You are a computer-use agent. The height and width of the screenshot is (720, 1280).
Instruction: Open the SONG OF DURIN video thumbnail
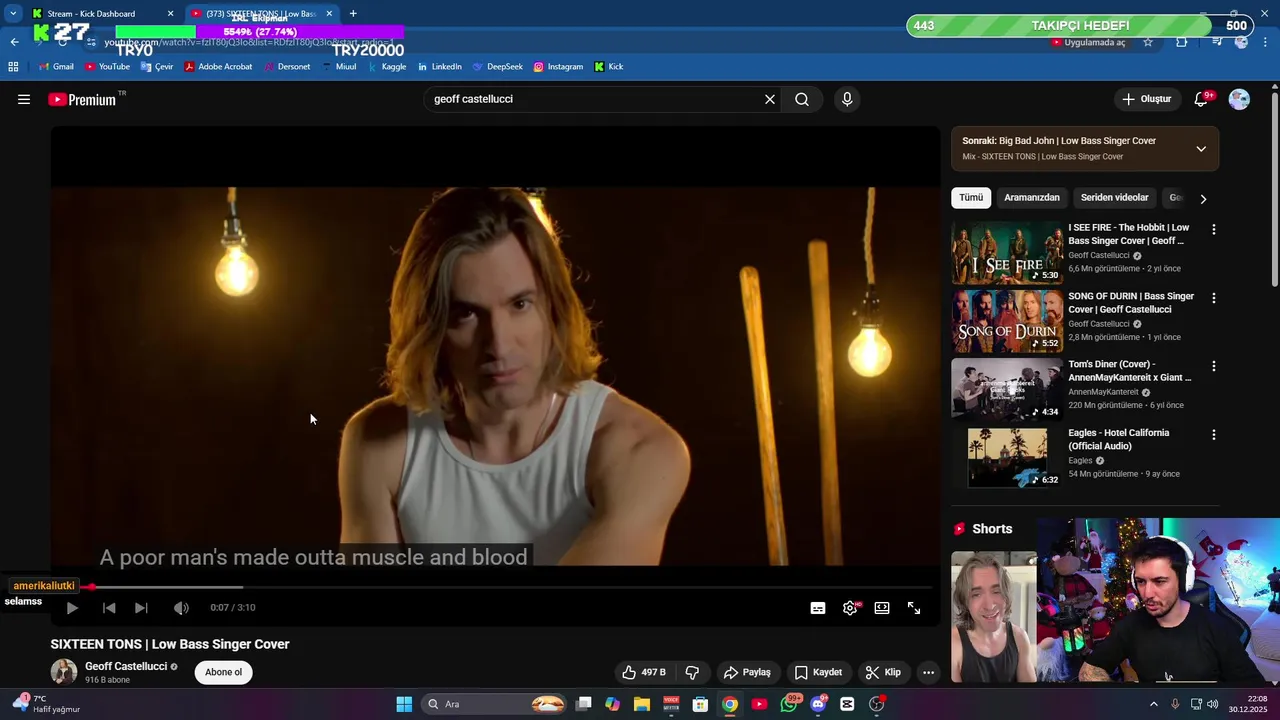(x=1007, y=321)
